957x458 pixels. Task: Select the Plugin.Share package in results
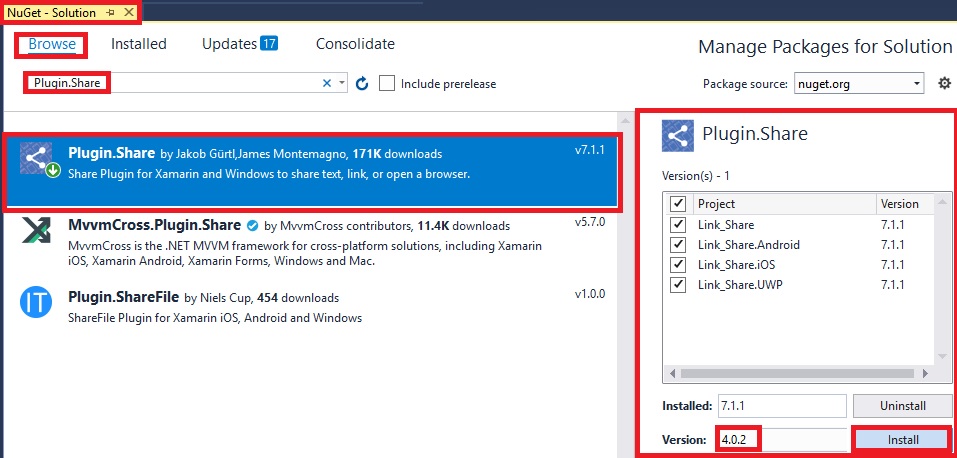[x=311, y=172]
